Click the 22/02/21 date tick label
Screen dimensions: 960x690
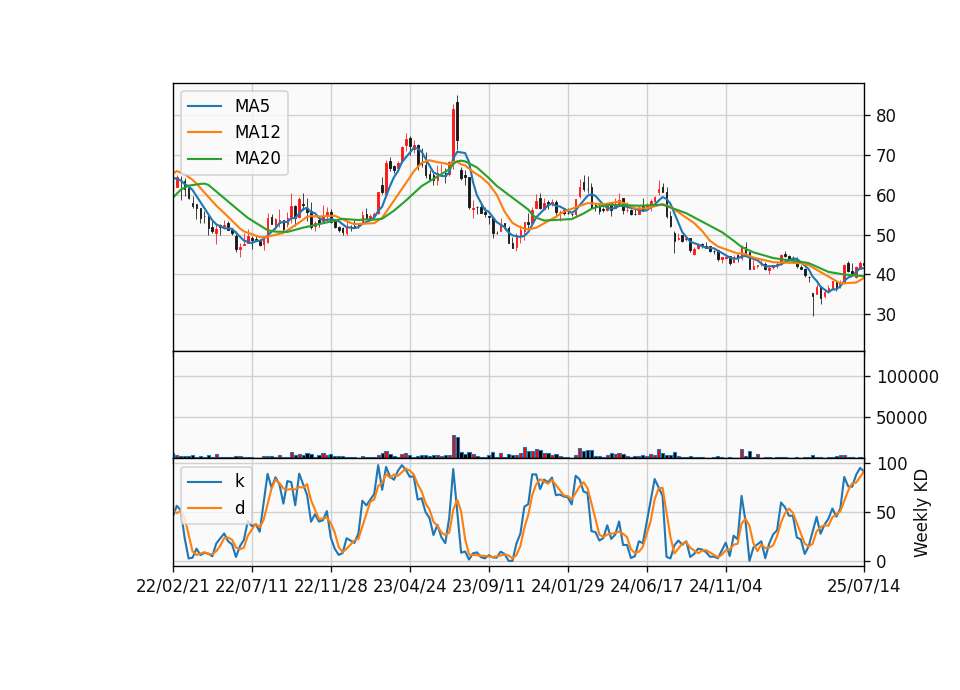(173, 586)
